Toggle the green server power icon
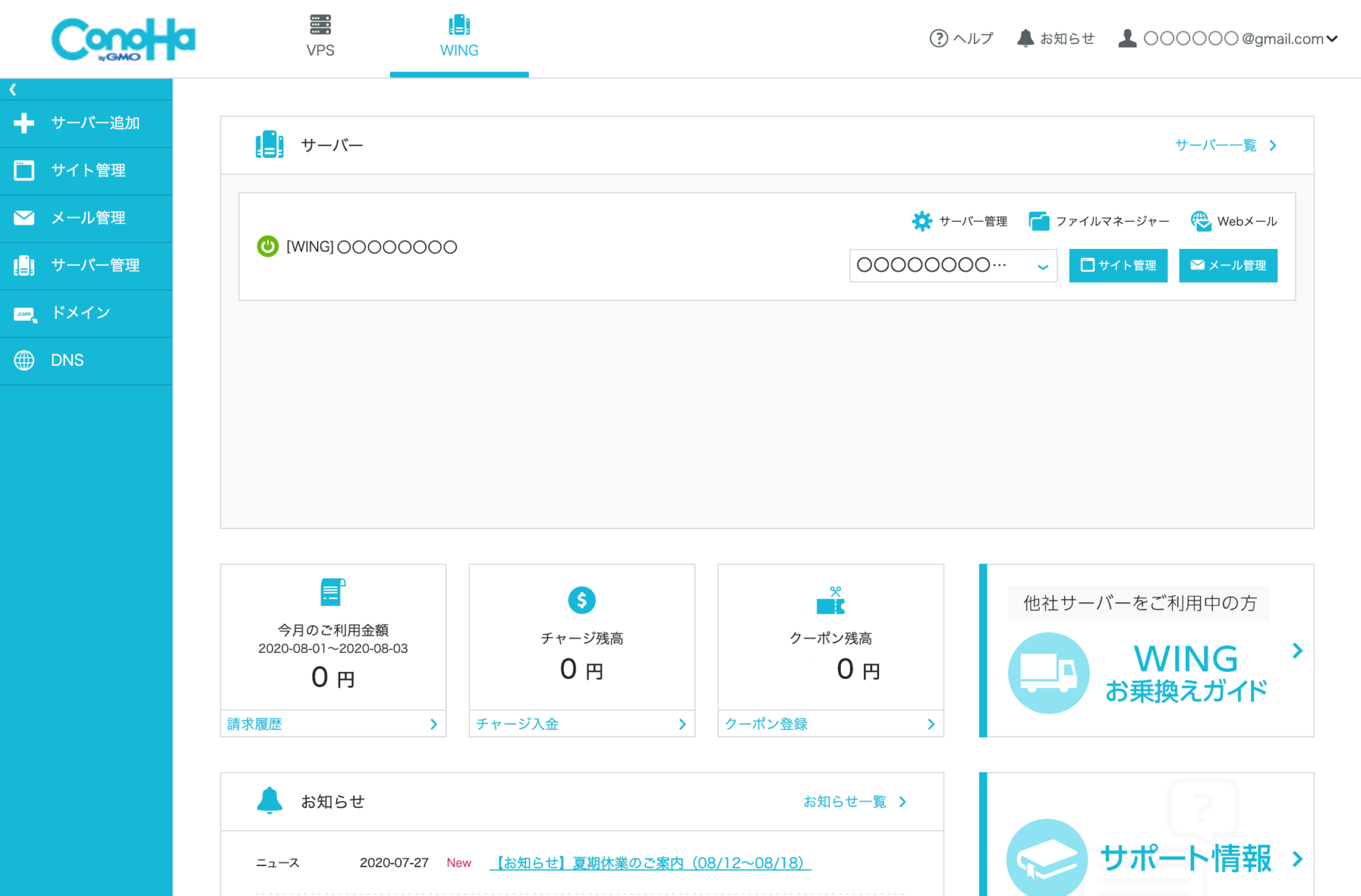The image size is (1361, 896). pos(267,247)
